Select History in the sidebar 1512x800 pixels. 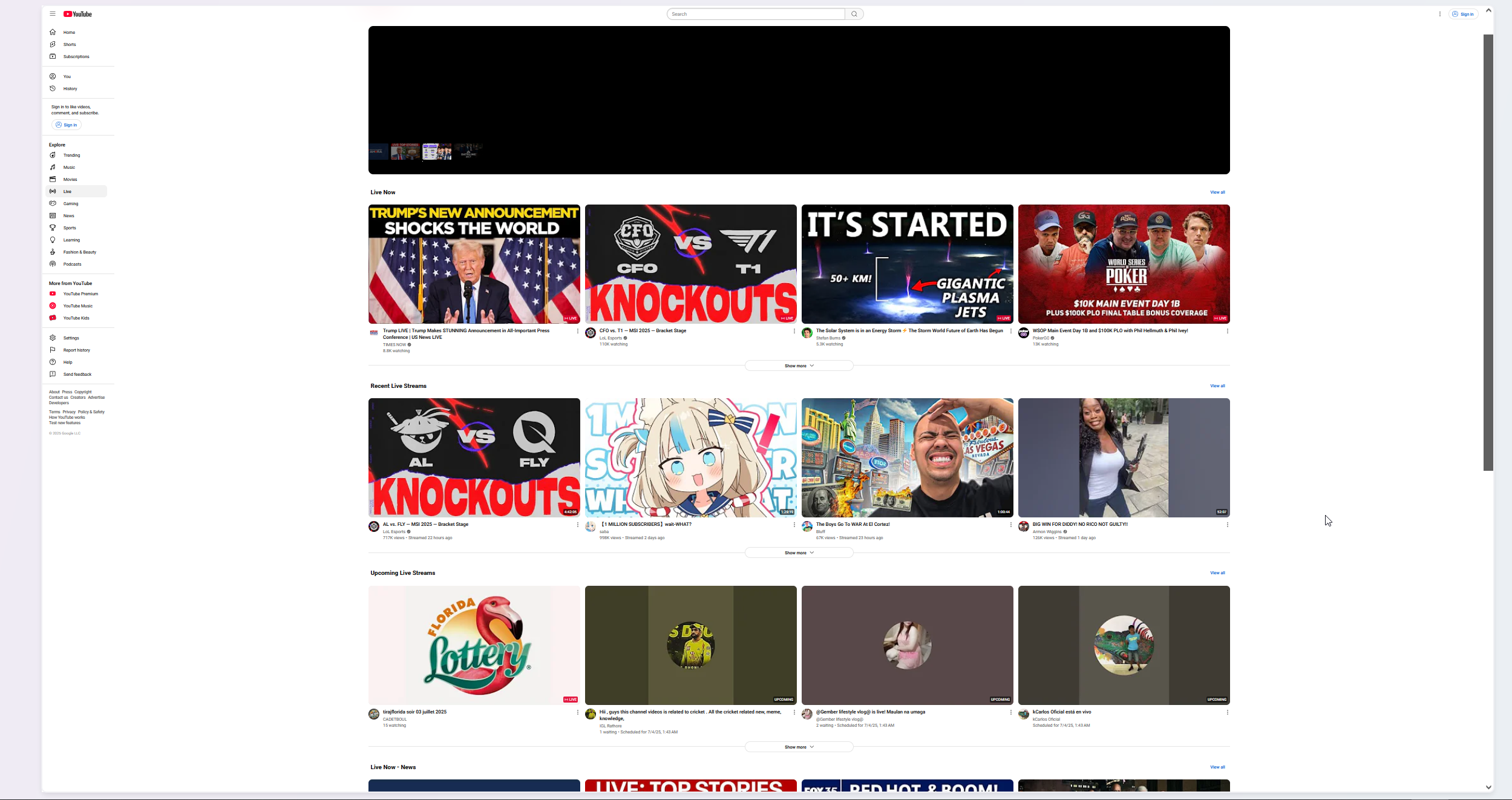click(x=70, y=89)
